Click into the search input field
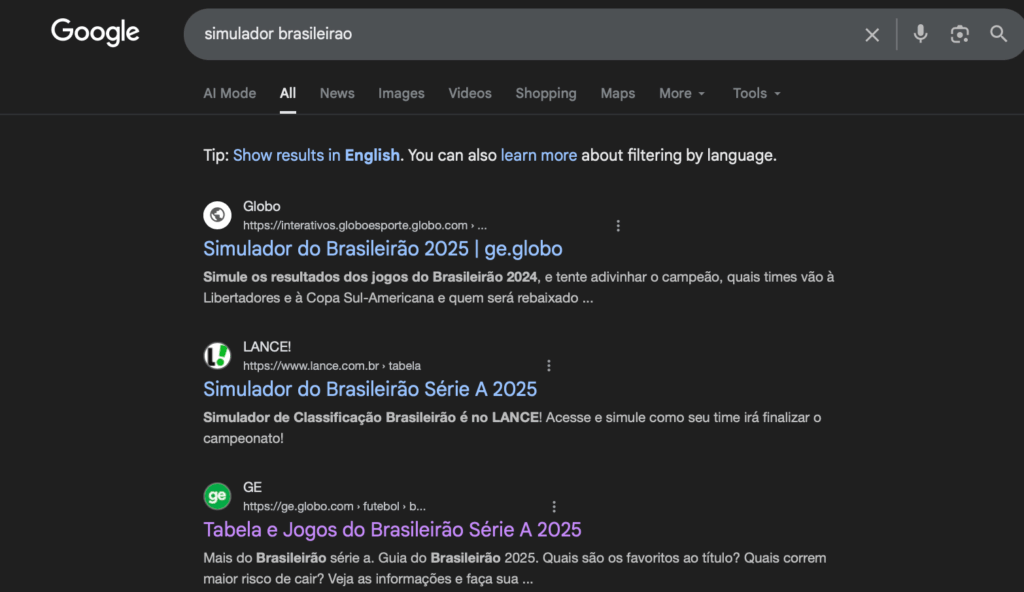The width and height of the screenshot is (1024, 592). click(520, 34)
